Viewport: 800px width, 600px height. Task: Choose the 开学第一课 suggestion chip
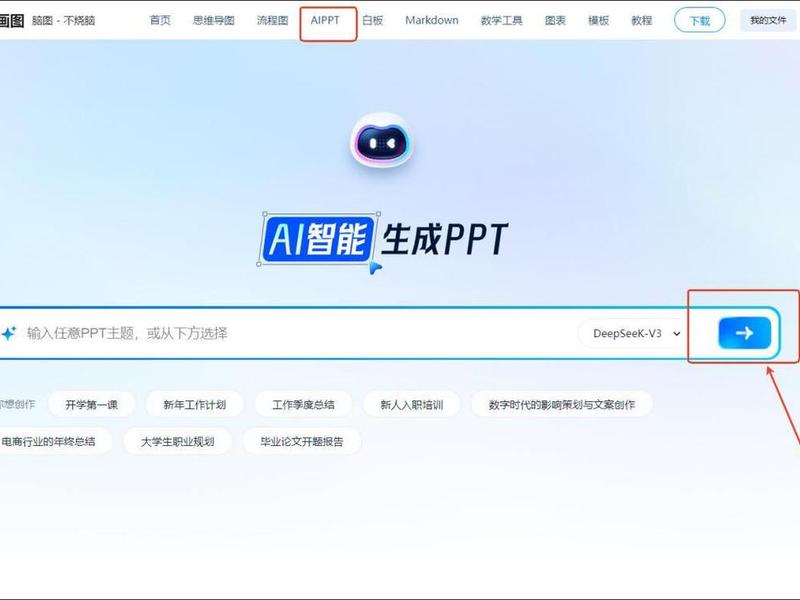(x=91, y=405)
